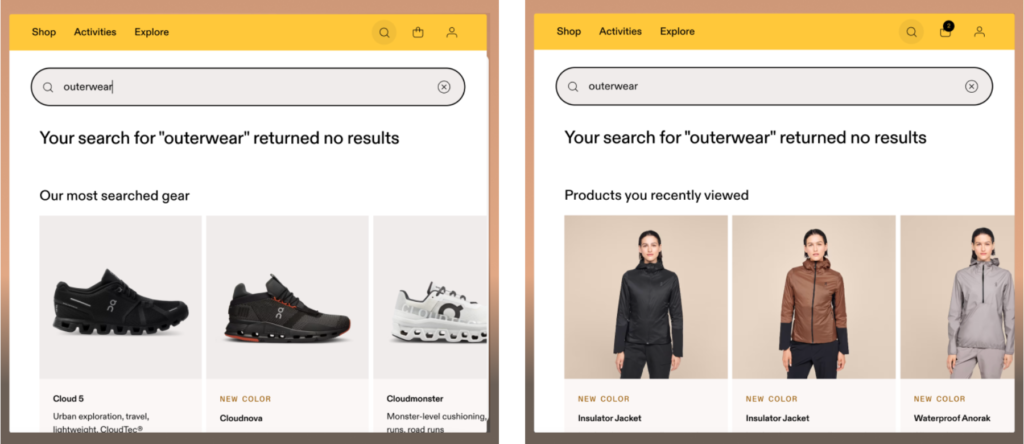The width and height of the screenshot is (1024, 444).
Task: Click the right search field containing outerwear
Action: (774, 86)
